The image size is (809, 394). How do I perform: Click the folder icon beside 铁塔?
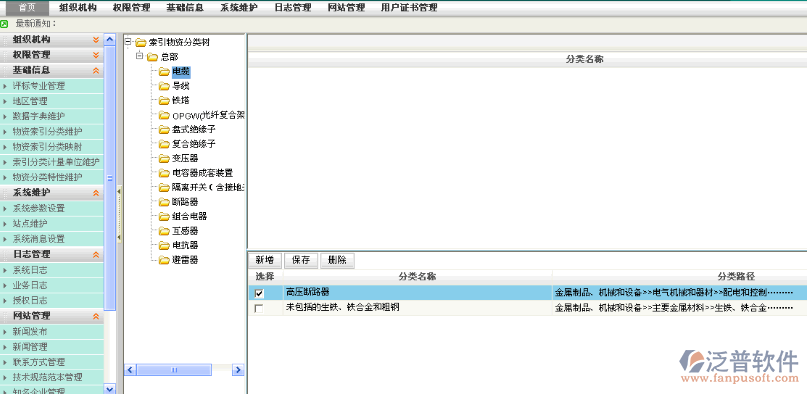[x=164, y=101]
